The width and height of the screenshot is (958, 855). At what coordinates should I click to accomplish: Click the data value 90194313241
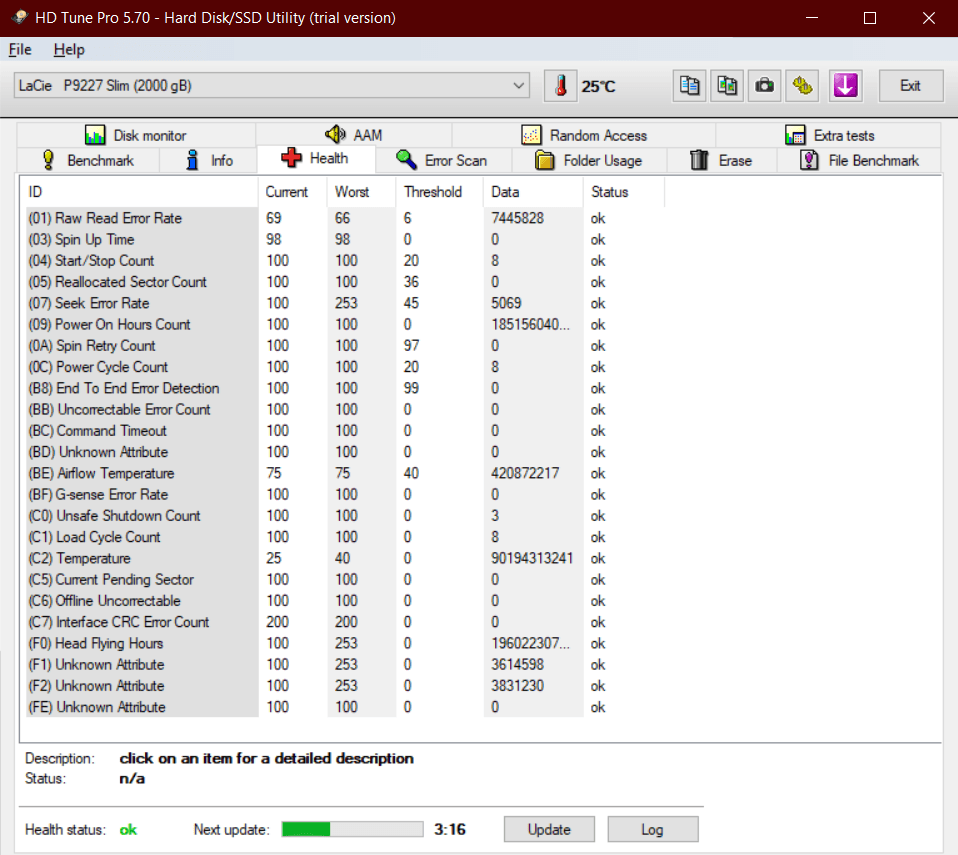(x=532, y=559)
